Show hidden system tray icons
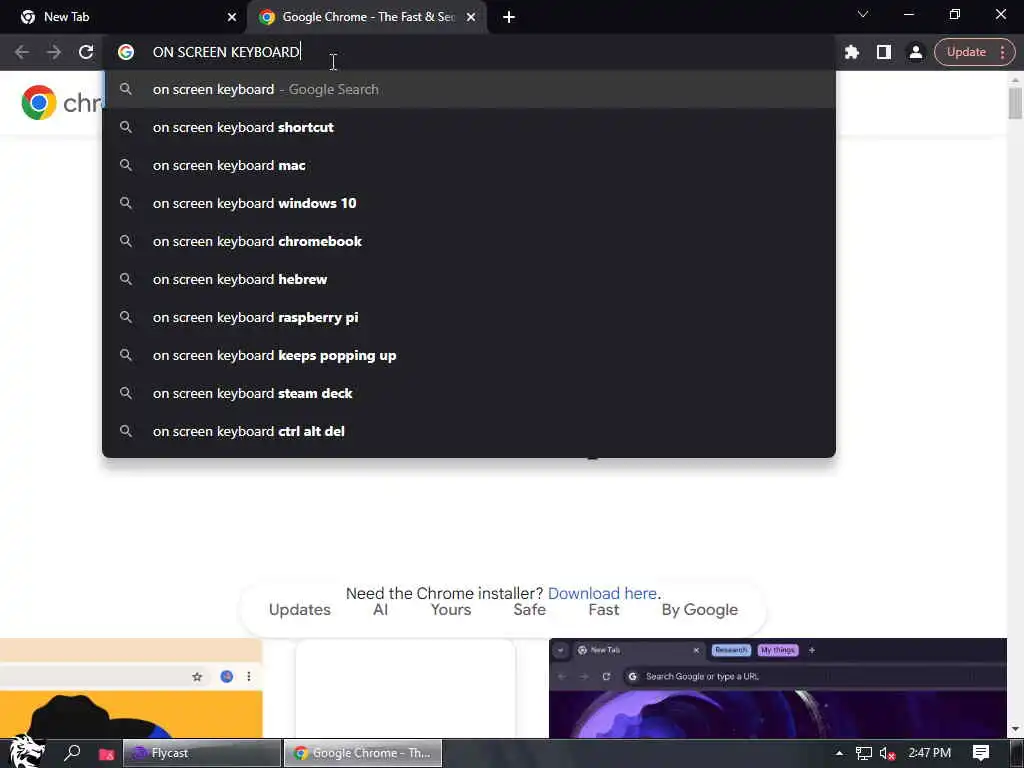 coord(839,753)
